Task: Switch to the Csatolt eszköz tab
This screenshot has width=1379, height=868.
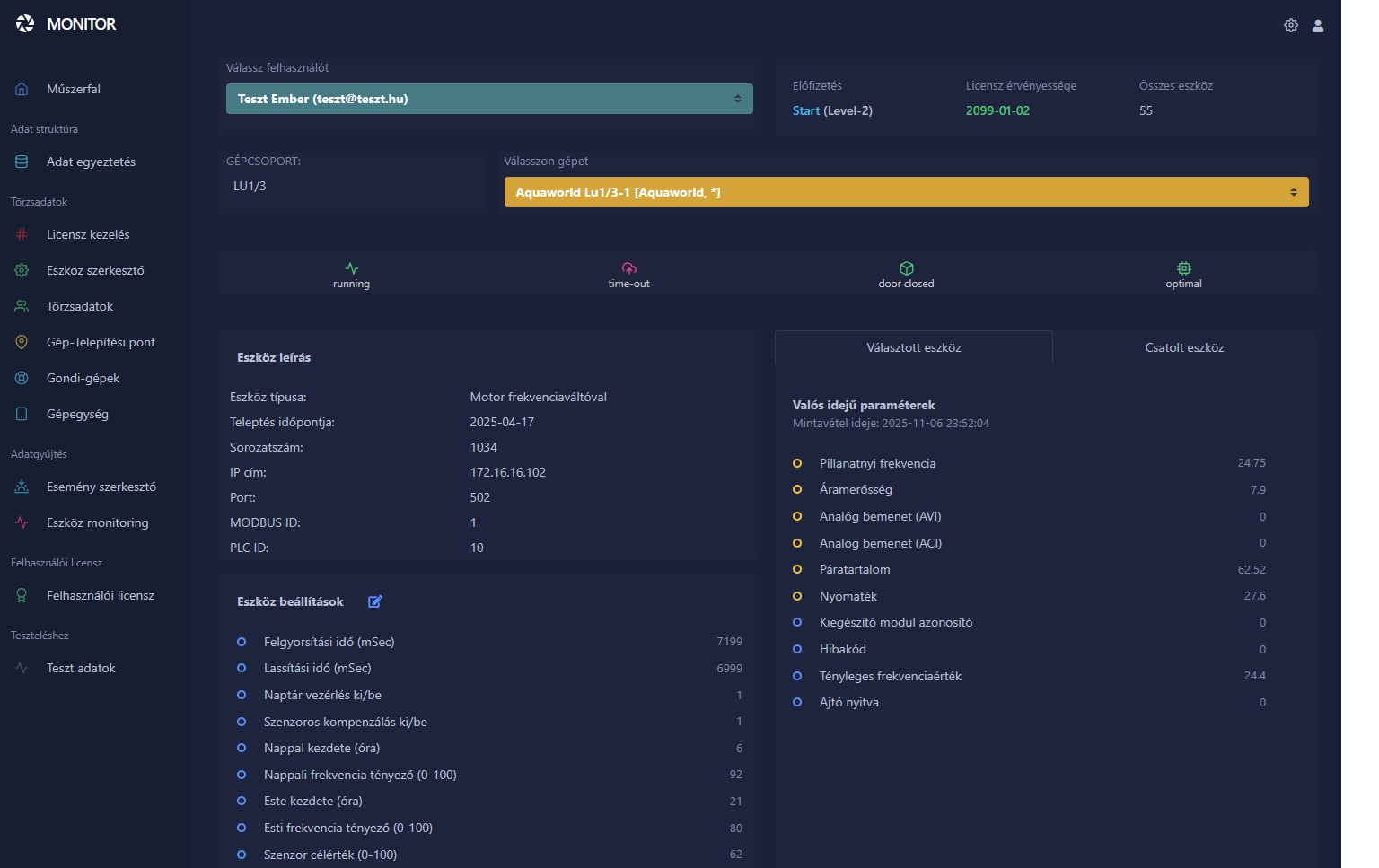Action: pos(1183,347)
